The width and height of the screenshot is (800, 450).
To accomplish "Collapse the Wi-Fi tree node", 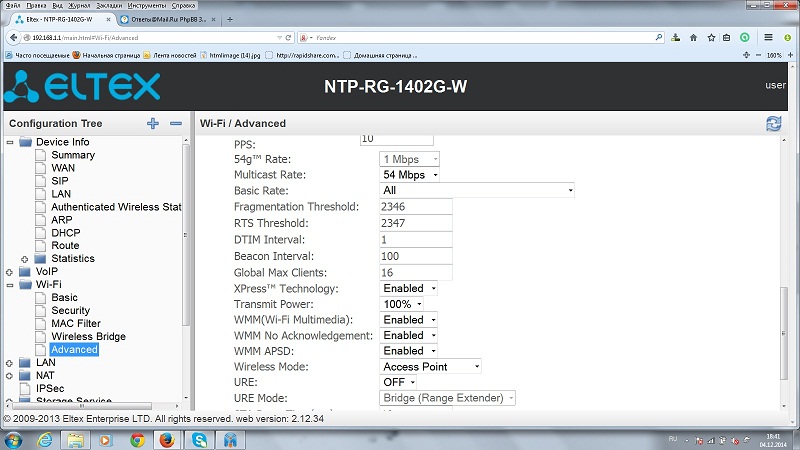I will pos(10,285).
